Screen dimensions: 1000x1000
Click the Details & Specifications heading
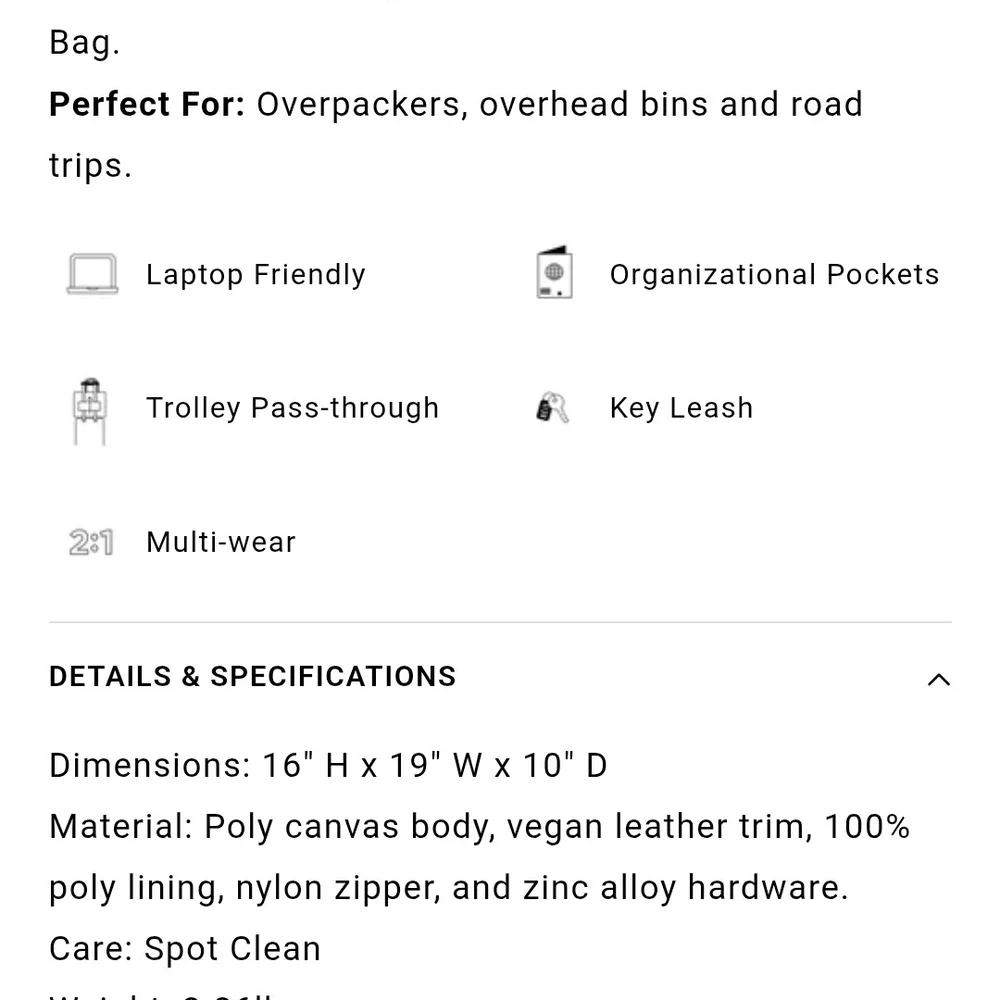coord(253,677)
